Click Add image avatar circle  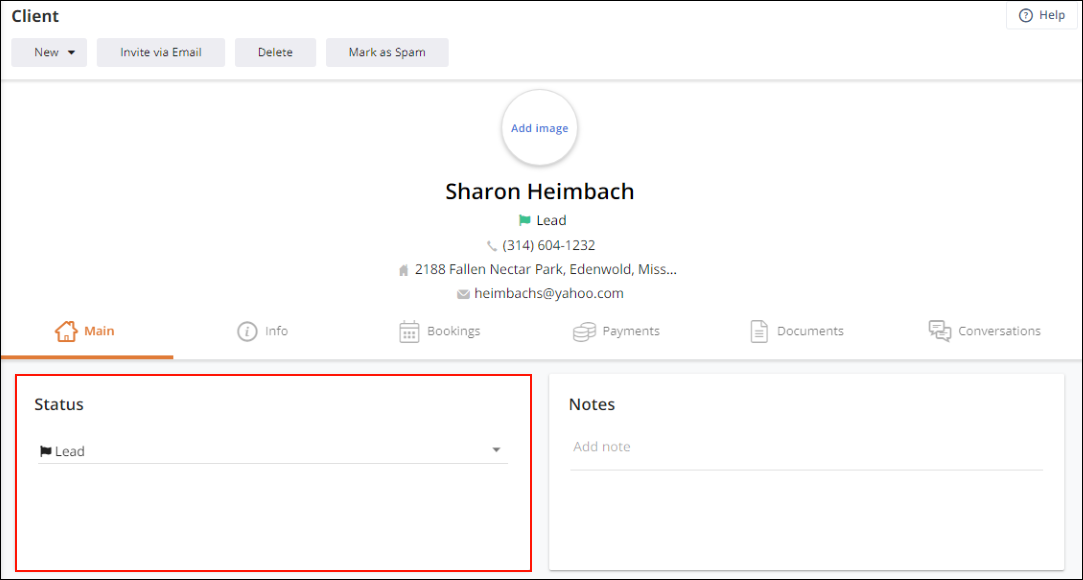coord(539,128)
